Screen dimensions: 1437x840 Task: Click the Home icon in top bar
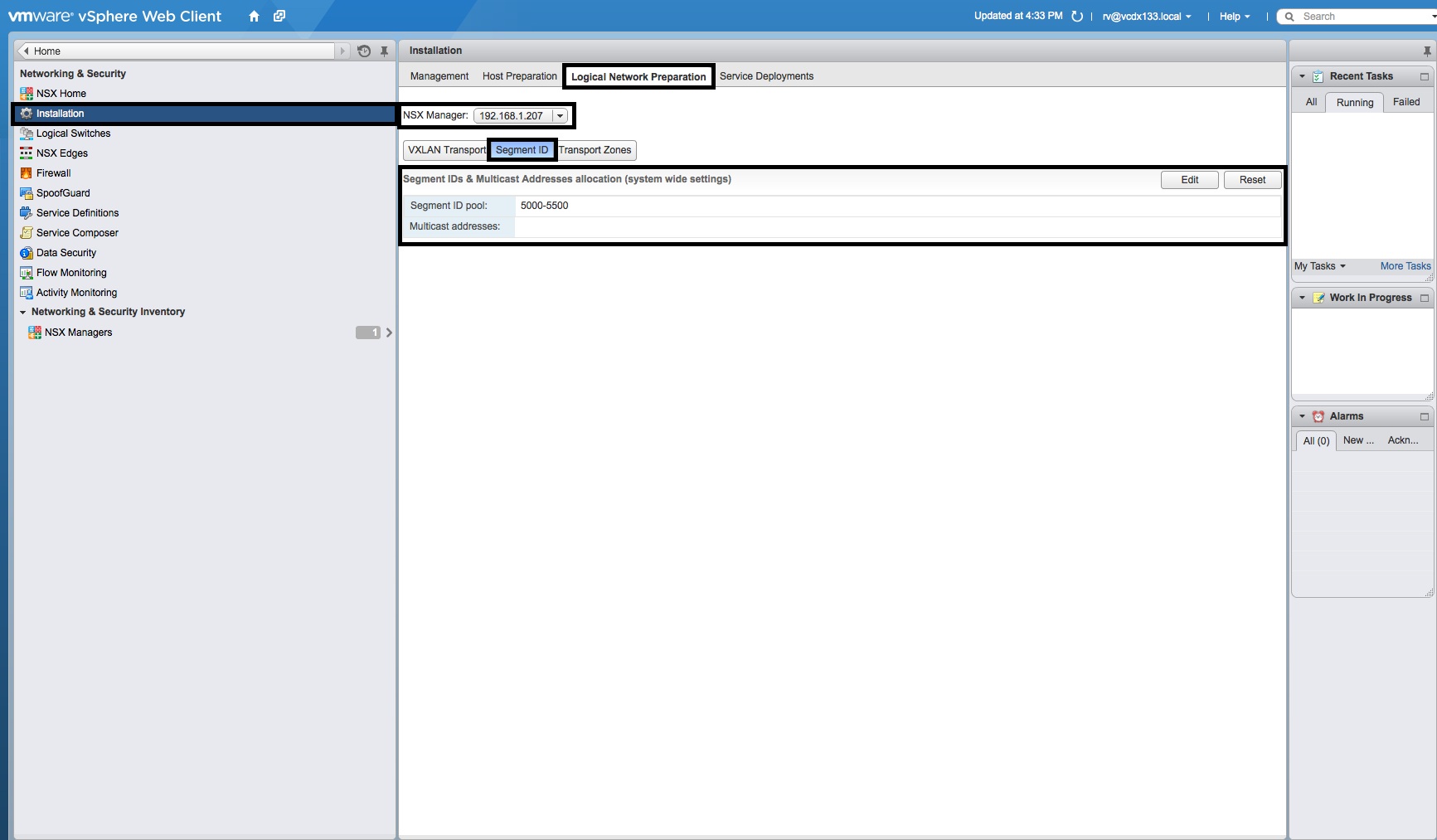pyautogui.click(x=254, y=17)
